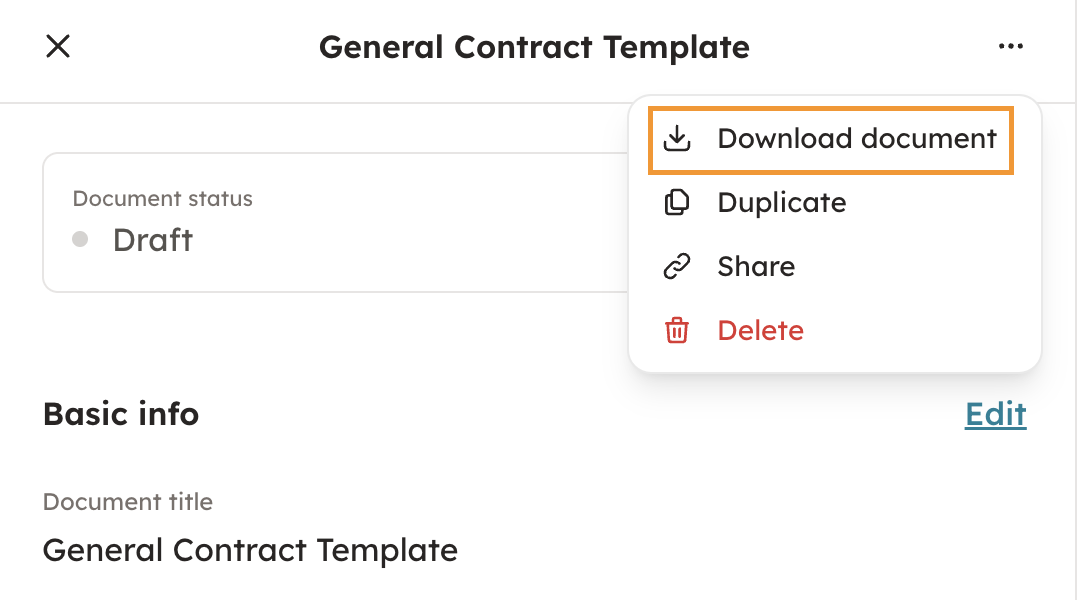Click the duplicate pages icon
The height and width of the screenshot is (600, 1078).
(678, 202)
